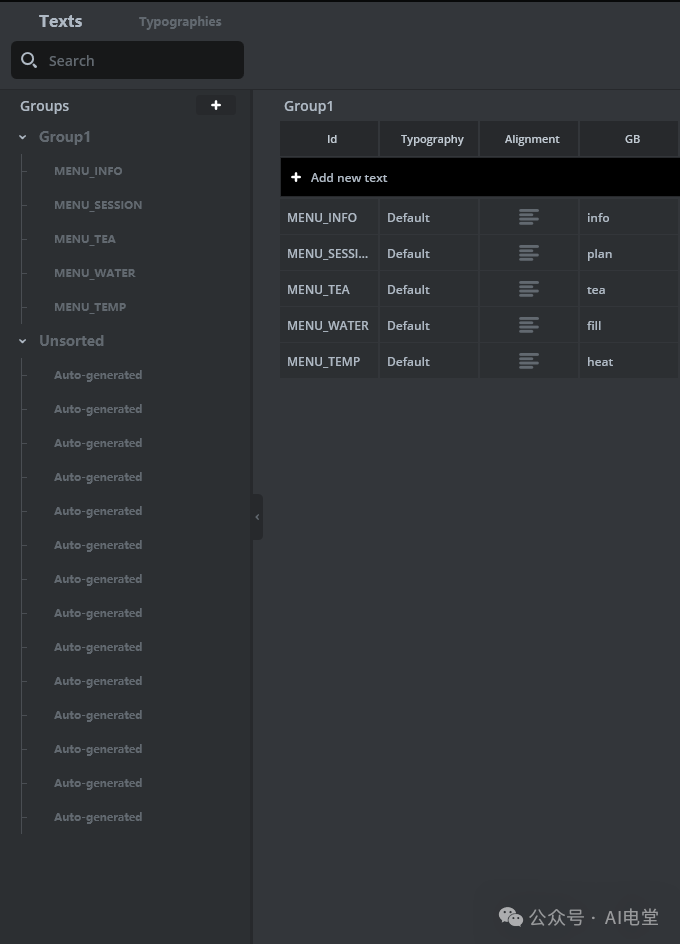Click the Add new text button
680x944 pixels.
(339, 177)
